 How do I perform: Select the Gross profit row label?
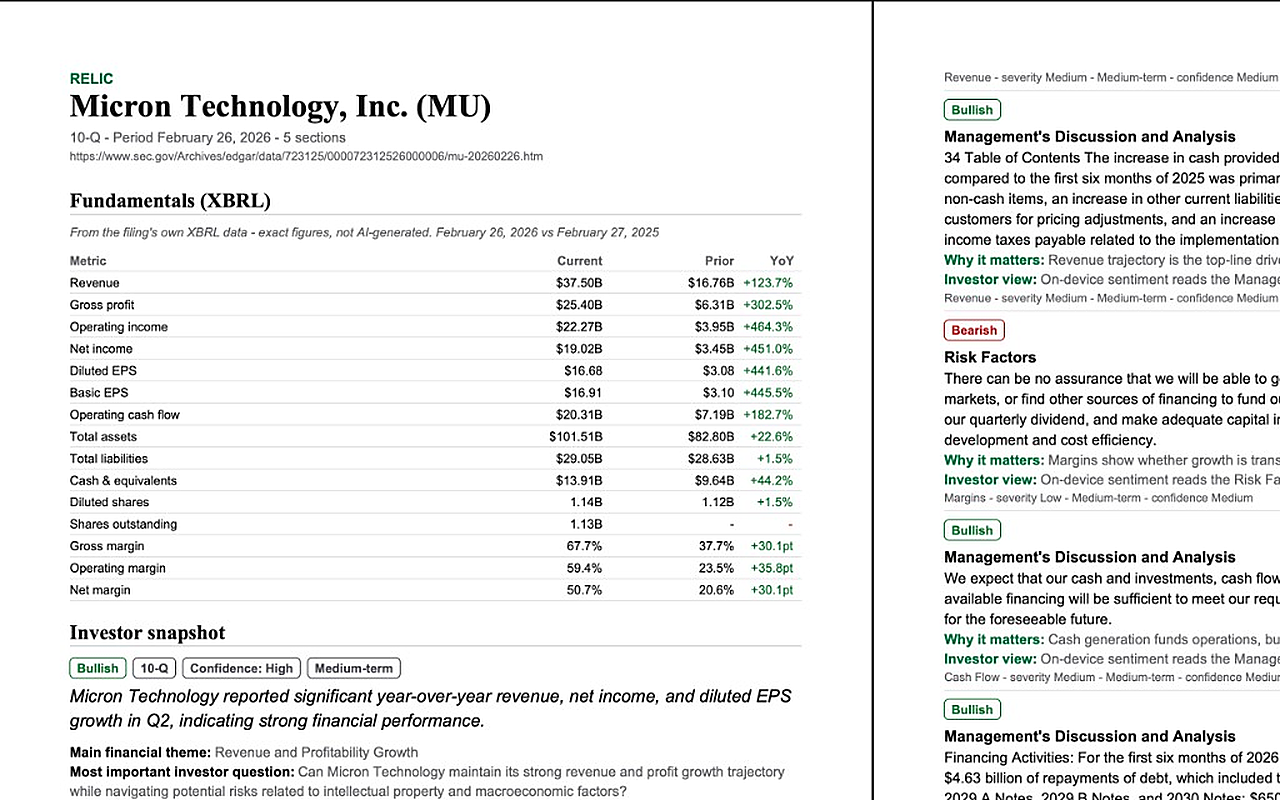(x=102, y=305)
